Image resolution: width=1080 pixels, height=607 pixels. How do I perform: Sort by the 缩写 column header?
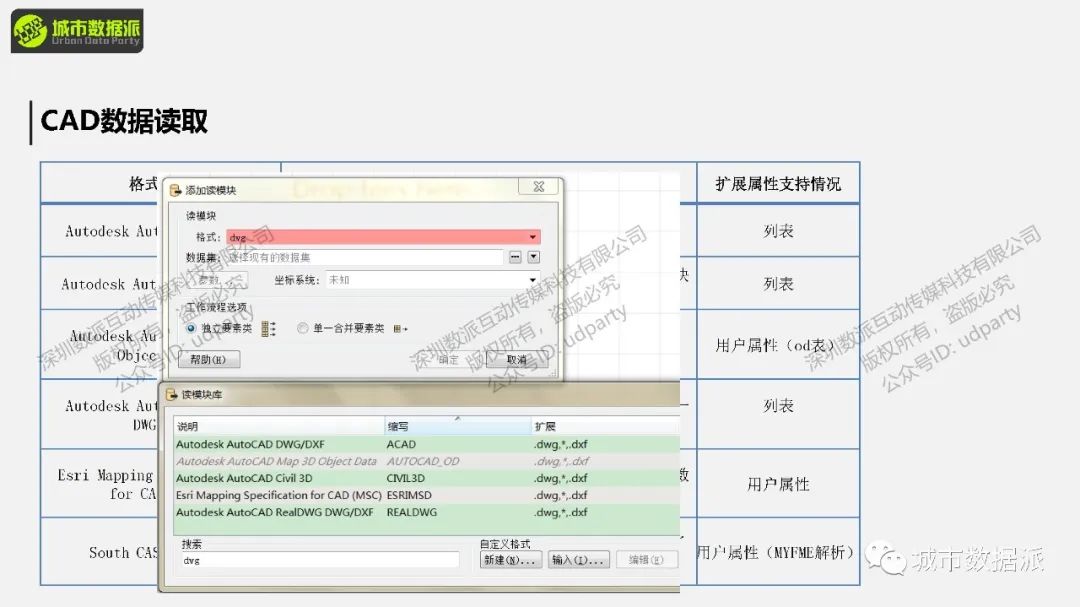[457, 426]
